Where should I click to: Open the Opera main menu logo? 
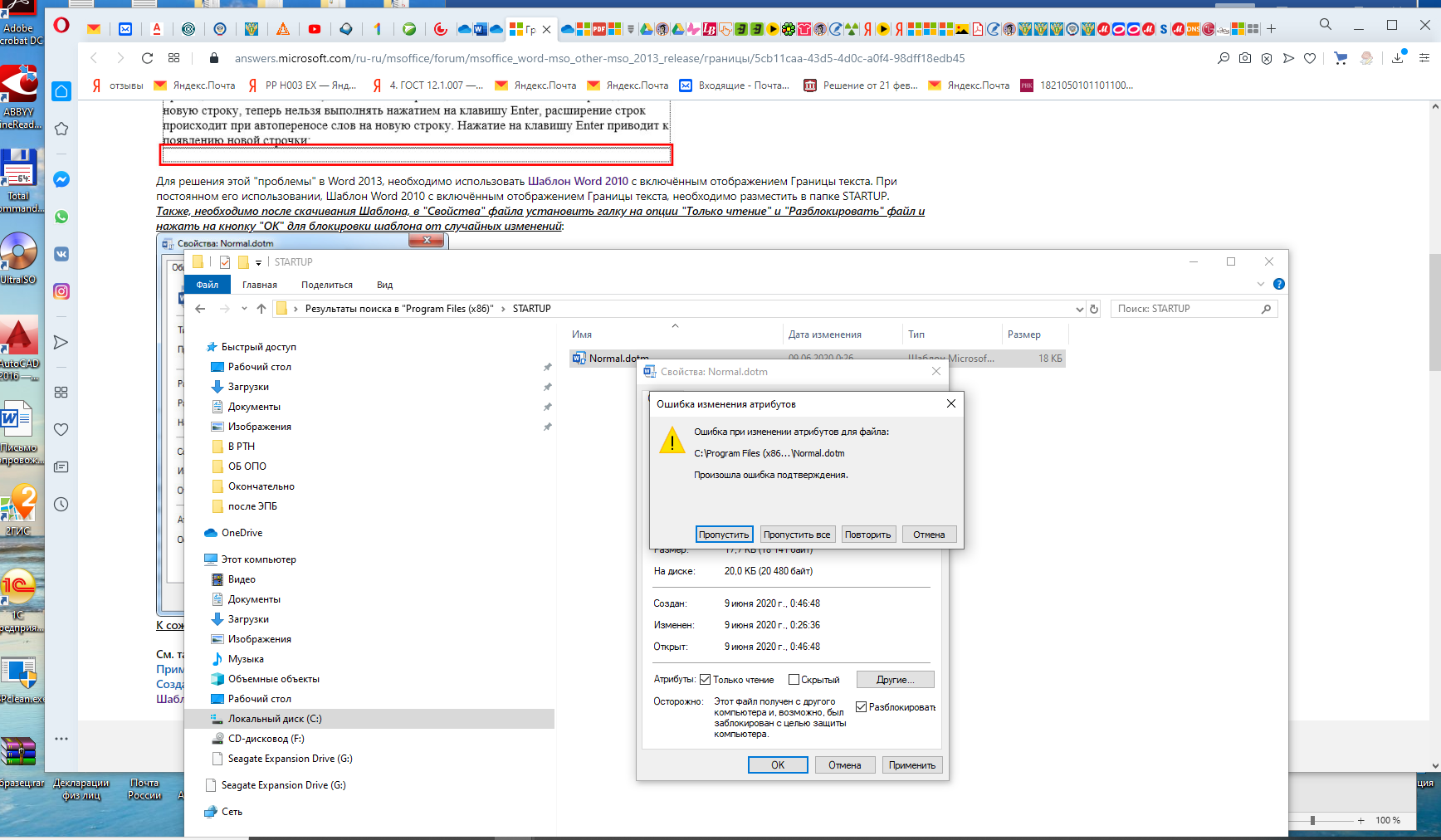61,26
